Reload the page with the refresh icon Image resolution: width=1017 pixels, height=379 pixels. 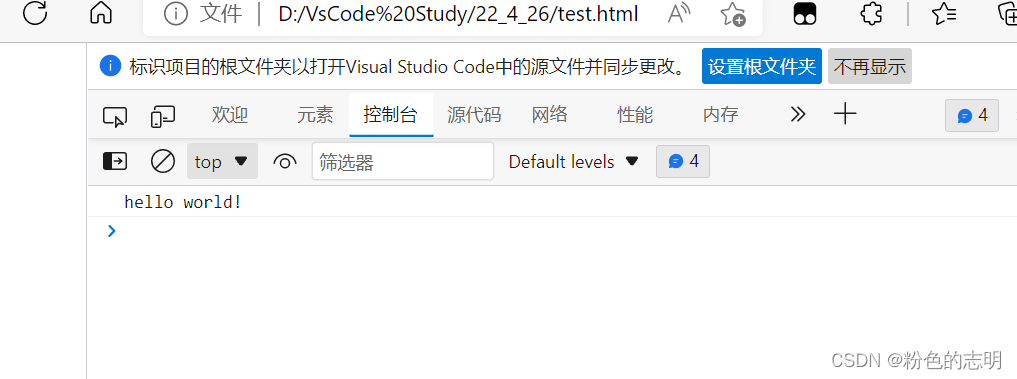pyautogui.click(x=35, y=13)
